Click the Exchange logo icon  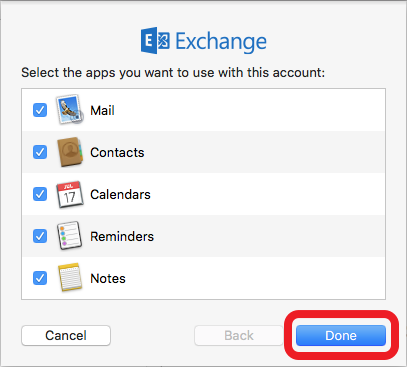pyautogui.click(x=155, y=41)
